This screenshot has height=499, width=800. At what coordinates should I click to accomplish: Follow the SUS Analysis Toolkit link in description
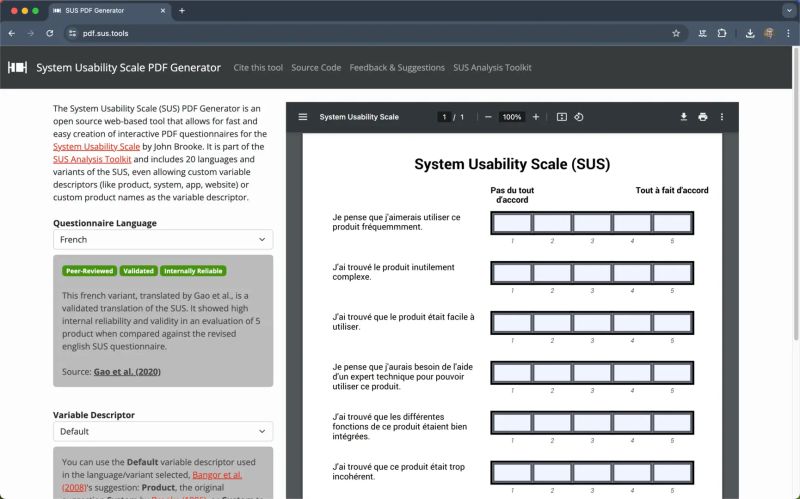(92, 159)
